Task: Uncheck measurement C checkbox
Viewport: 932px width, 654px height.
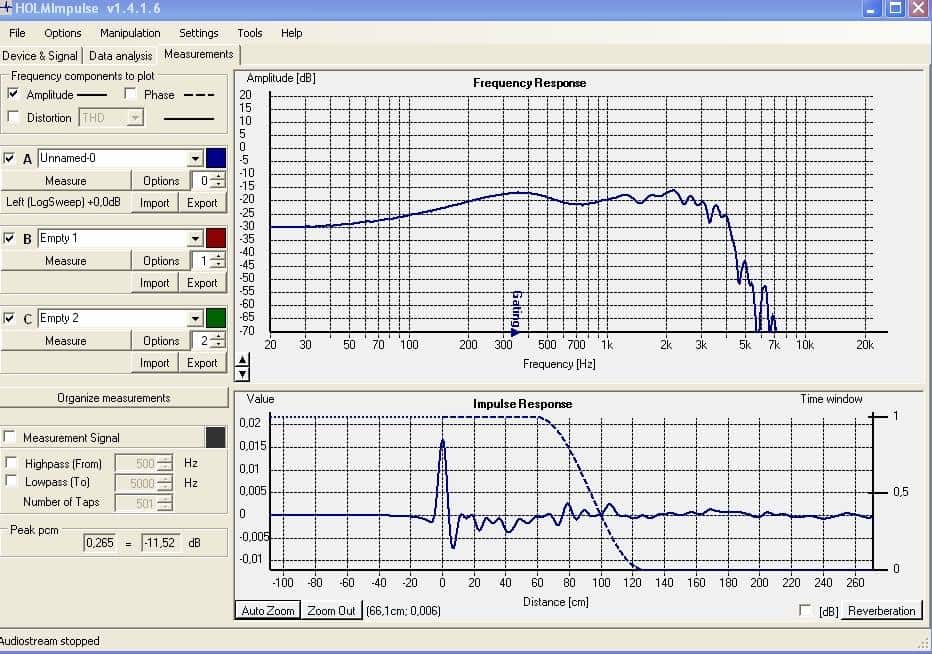Action: click(x=9, y=318)
